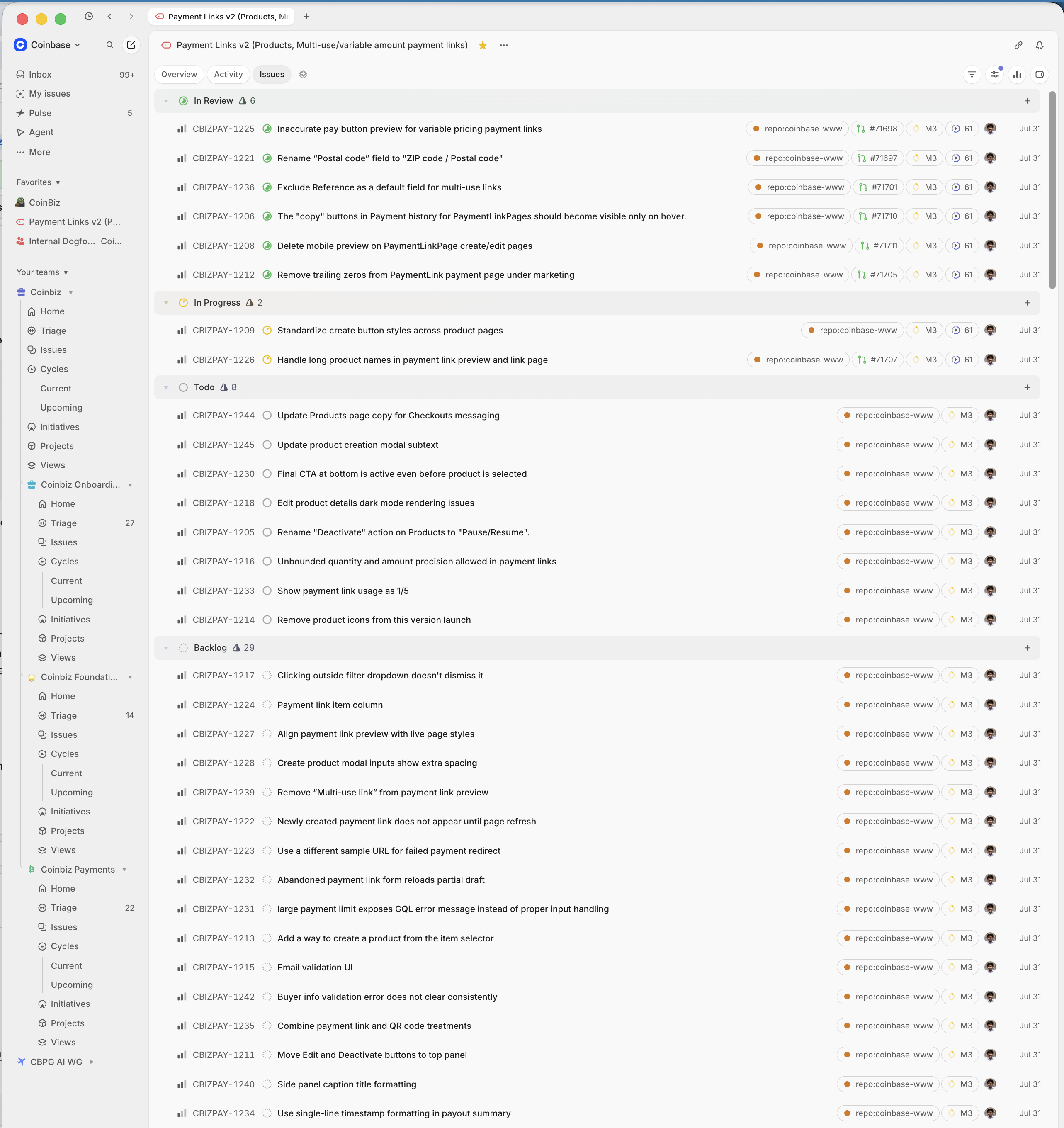This screenshot has width=1064, height=1128.
Task: Change status of CBIZPAY-1226
Action: pyautogui.click(x=267, y=360)
